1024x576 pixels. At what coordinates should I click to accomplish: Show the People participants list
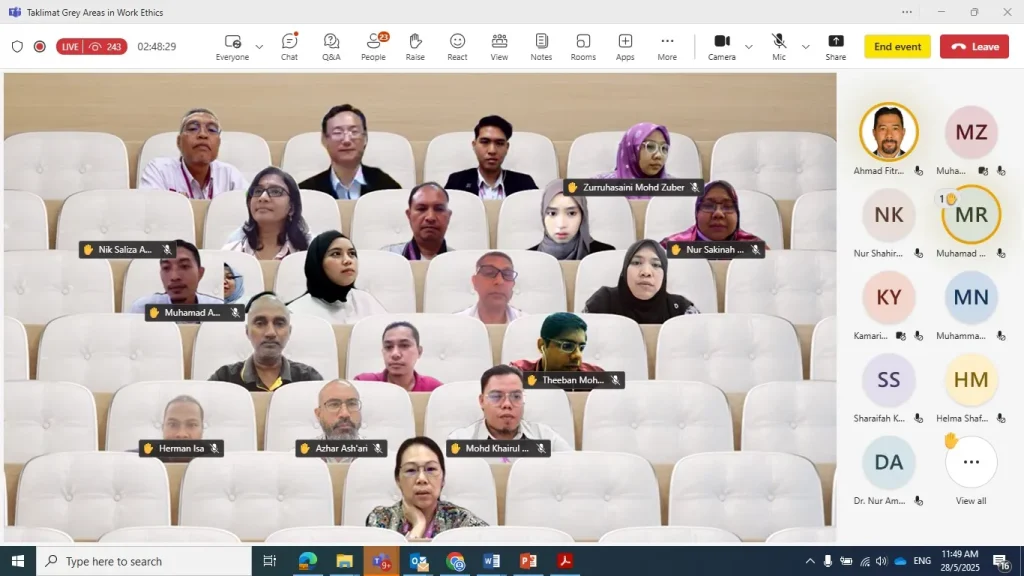tap(373, 46)
